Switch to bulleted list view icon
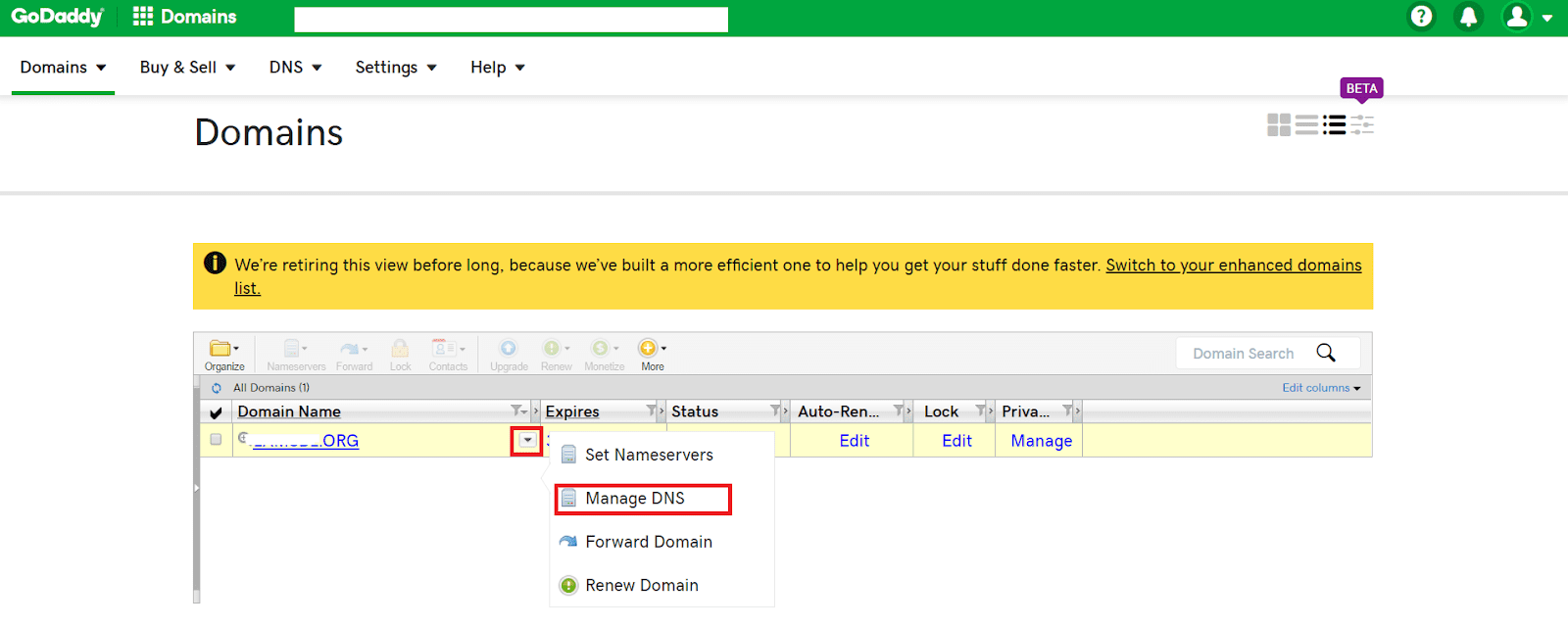 click(x=1334, y=124)
